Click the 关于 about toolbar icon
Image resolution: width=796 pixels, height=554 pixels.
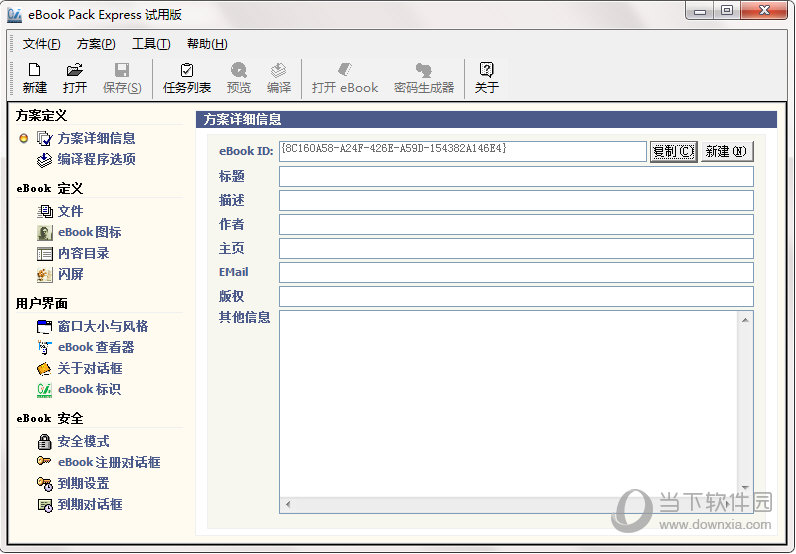(x=486, y=70)
